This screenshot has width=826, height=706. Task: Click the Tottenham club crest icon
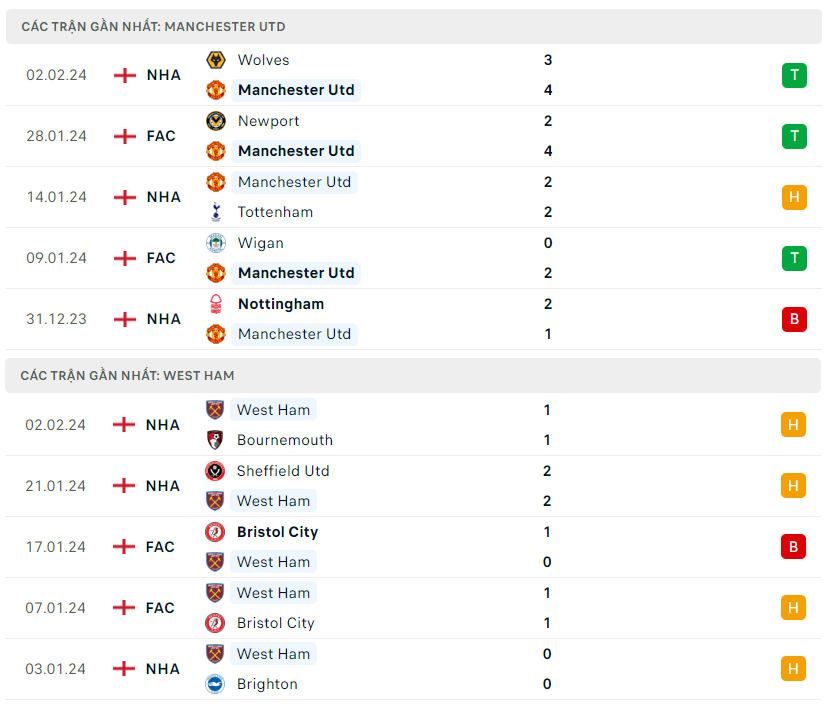tap(215, 212)
